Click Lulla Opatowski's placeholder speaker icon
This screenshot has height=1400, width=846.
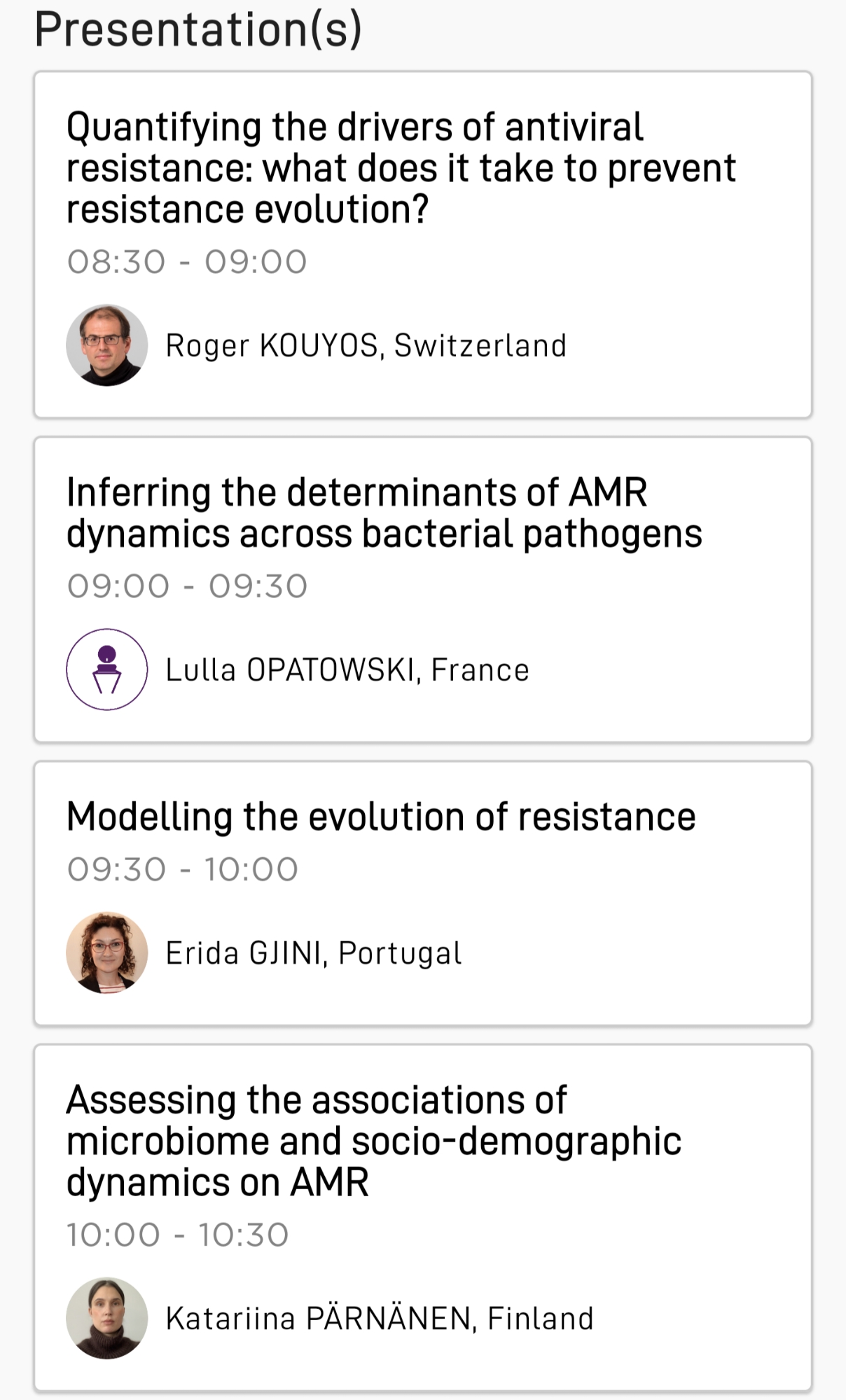coord(107,670)
